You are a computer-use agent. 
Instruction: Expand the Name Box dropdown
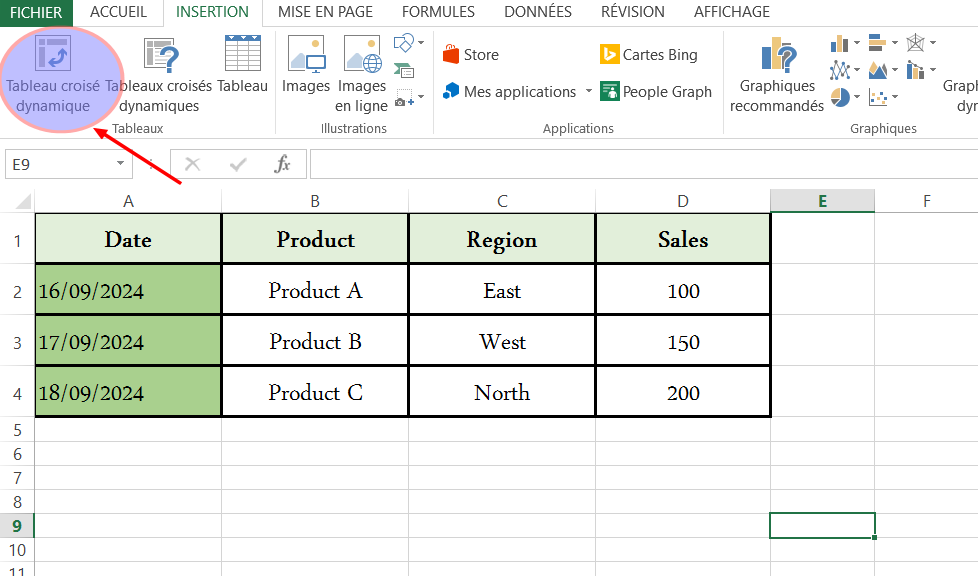(120, 164)
